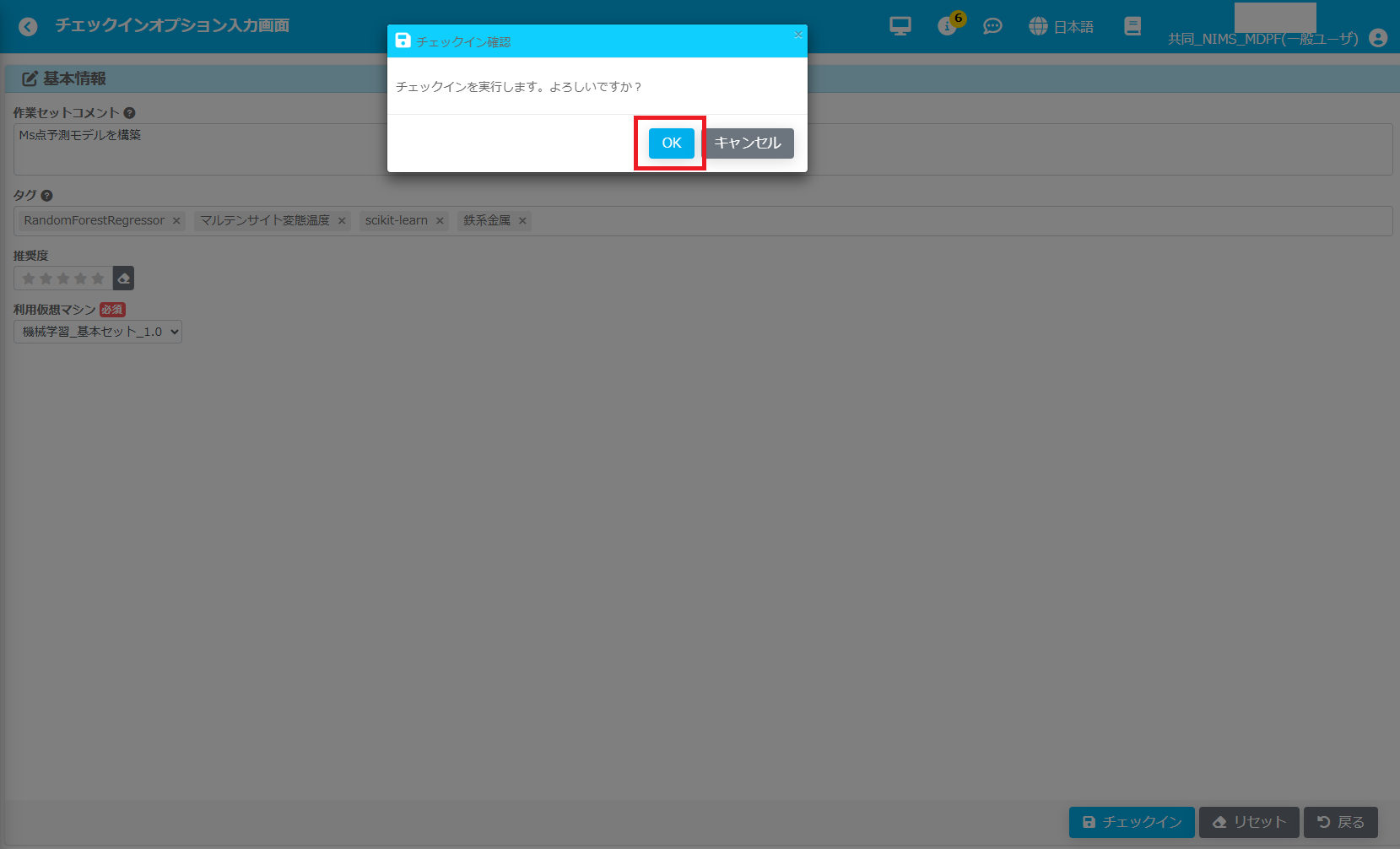Click help icon beside タグ label
The width and height of the screenshot is (1400, 849).
coord(46,196)
